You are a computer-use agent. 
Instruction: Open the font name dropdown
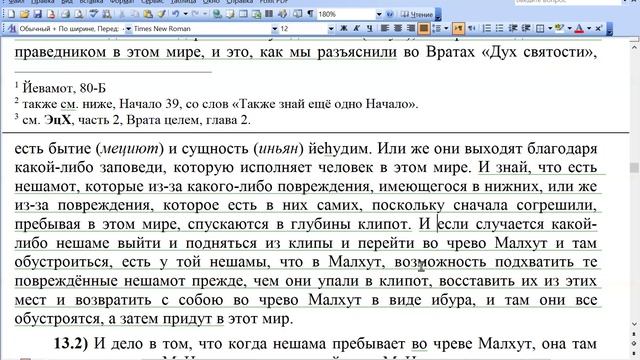[274, 29]
